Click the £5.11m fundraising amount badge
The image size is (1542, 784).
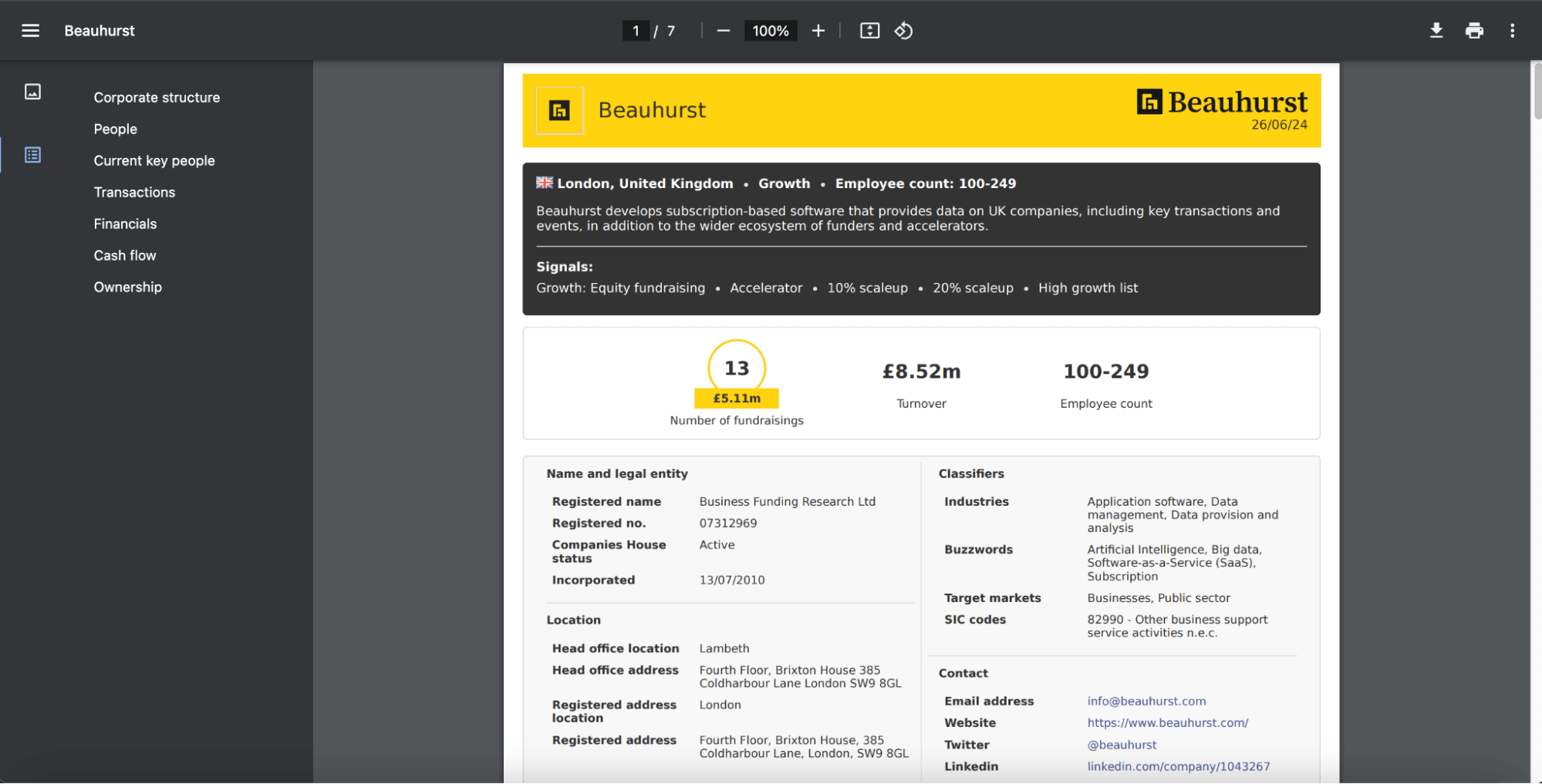click(x=737, y=398)
